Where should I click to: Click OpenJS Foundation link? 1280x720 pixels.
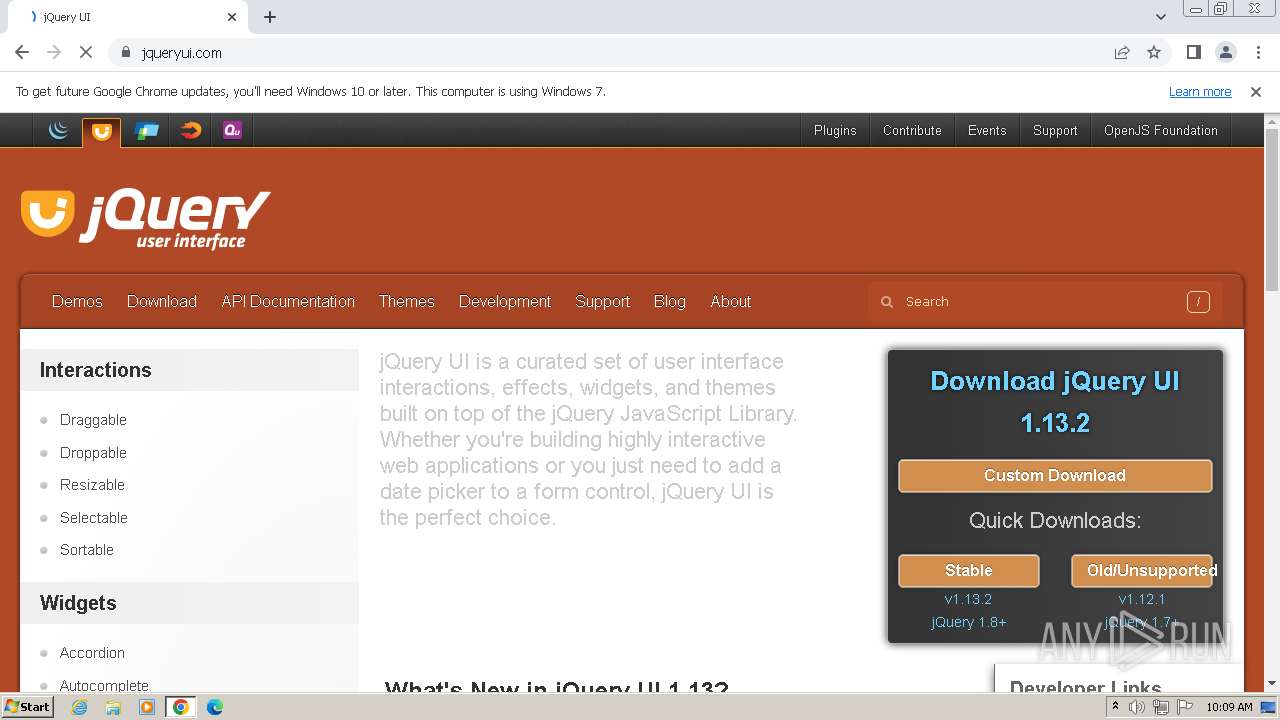click(1161, 130)
